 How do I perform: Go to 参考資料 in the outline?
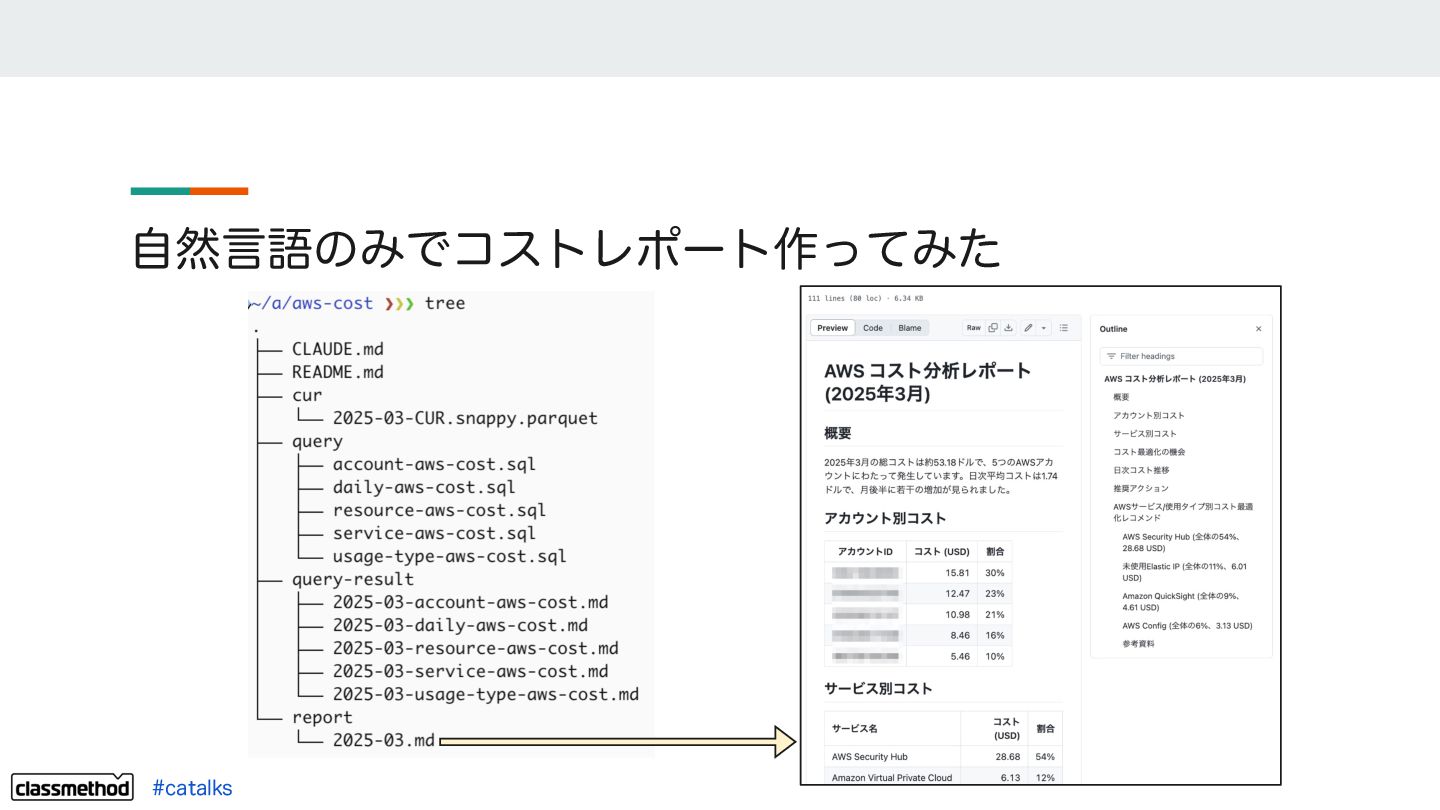pyautogui.click(x=1138, y=644)
